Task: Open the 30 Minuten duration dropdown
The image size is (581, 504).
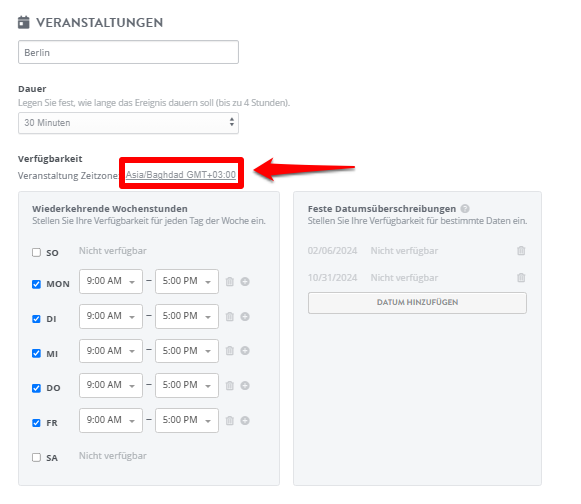Action: (x=128, y=123)
